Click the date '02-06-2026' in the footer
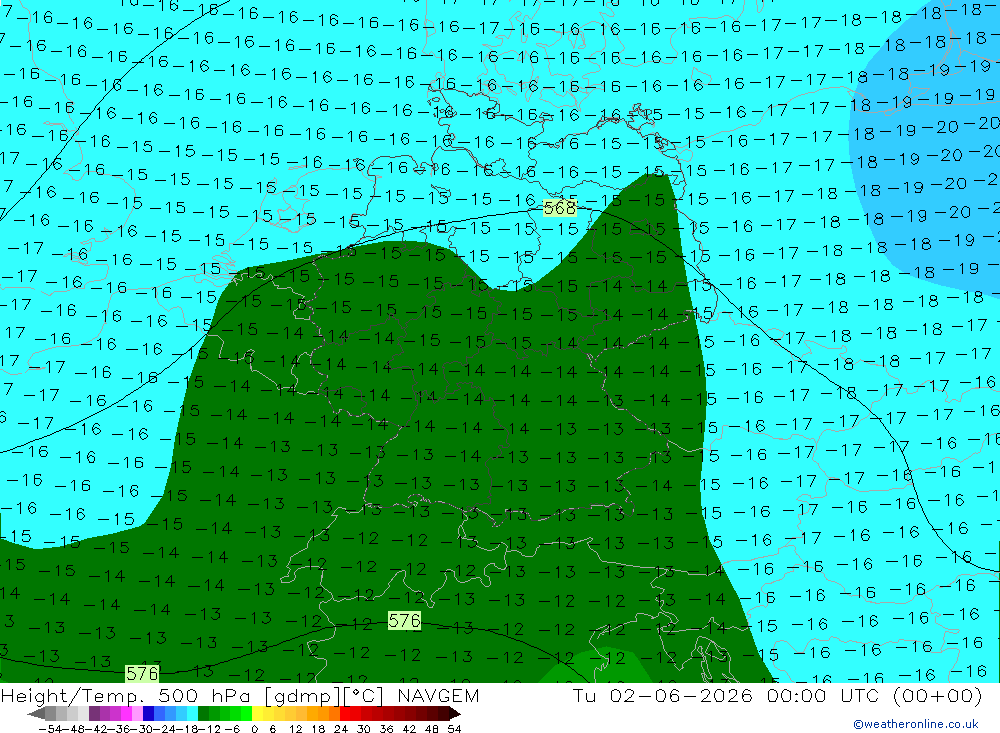 [x=681, y=695]
